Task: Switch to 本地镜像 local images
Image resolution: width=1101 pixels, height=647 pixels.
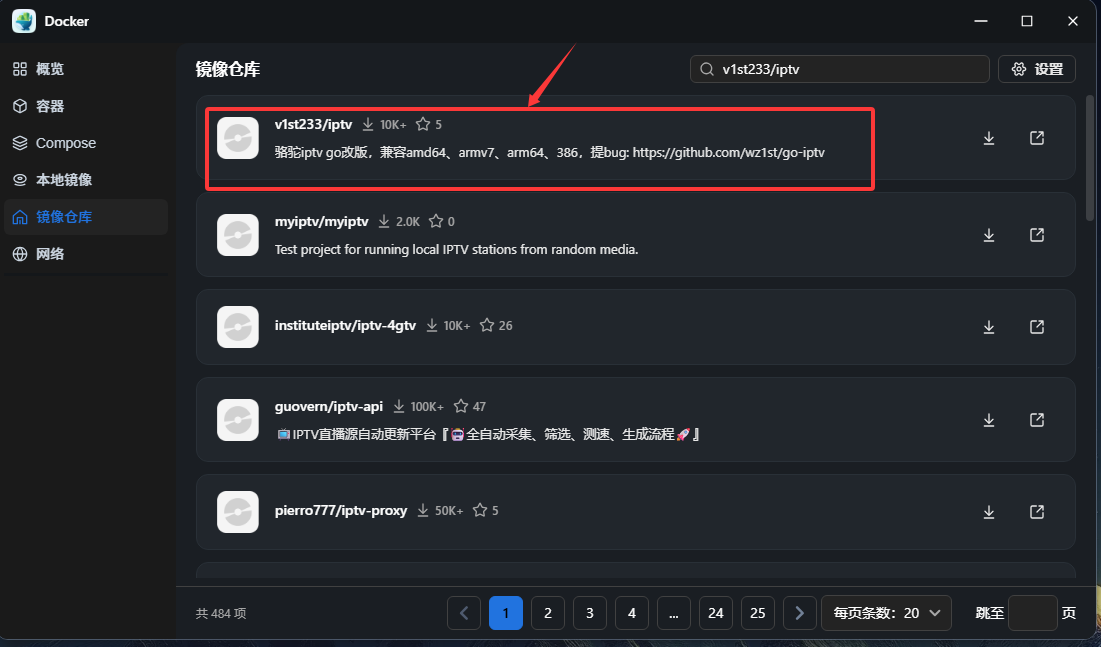Action: [x=86, y=180]
